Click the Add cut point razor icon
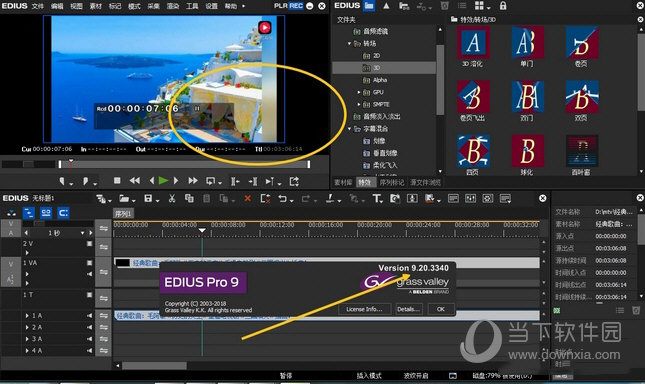 click(330, 199)
